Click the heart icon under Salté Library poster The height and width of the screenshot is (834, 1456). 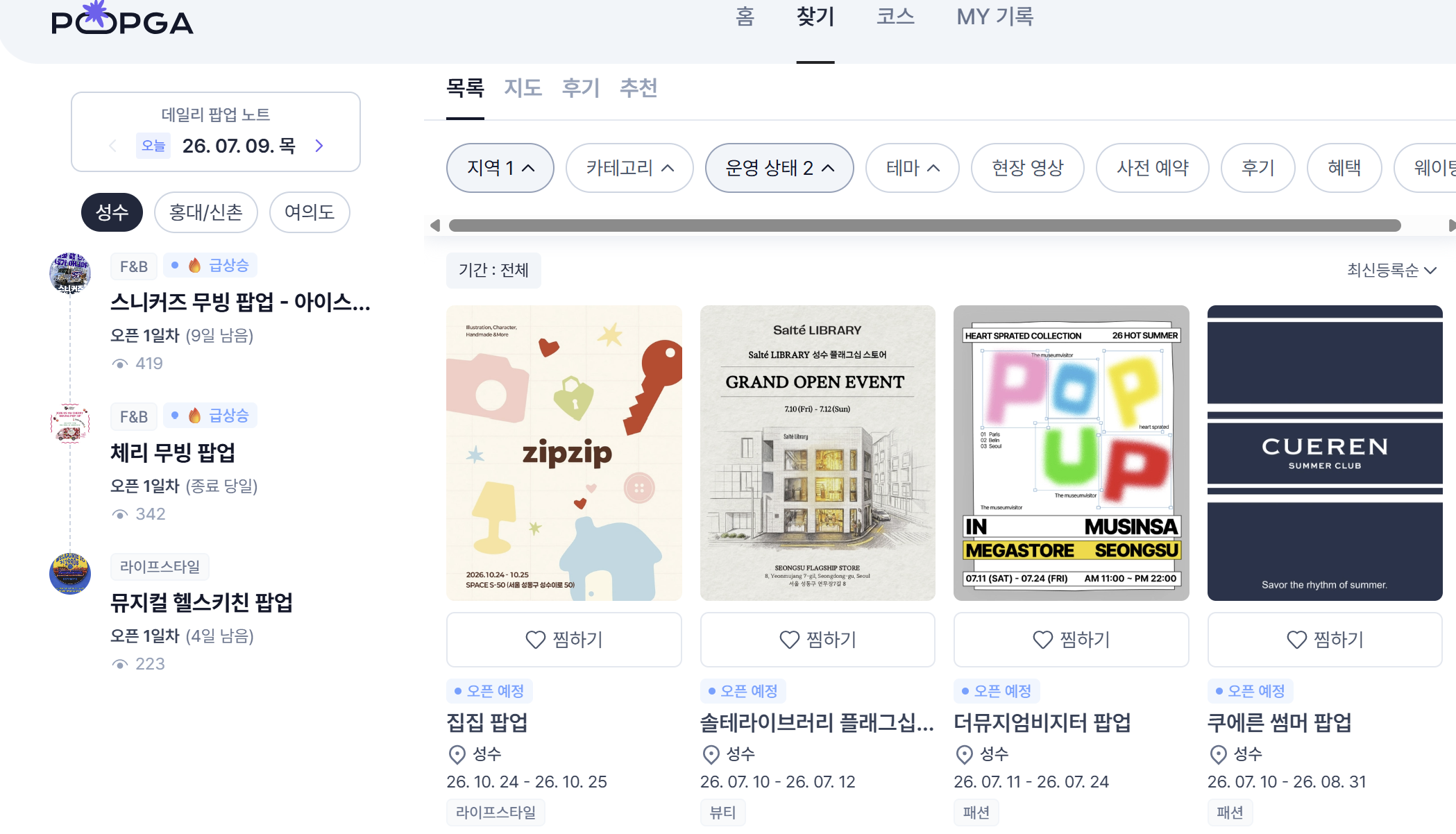[x=790, y=640]
